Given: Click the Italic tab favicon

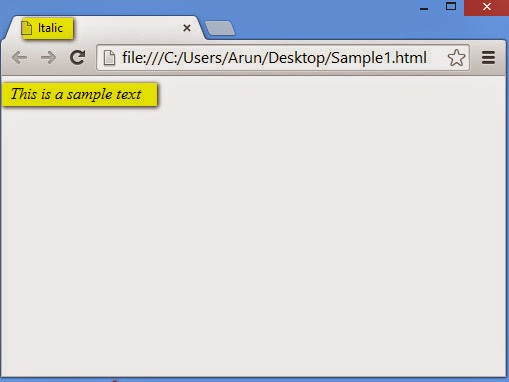Looking at the screenshot, I should (x=27, y=28).
